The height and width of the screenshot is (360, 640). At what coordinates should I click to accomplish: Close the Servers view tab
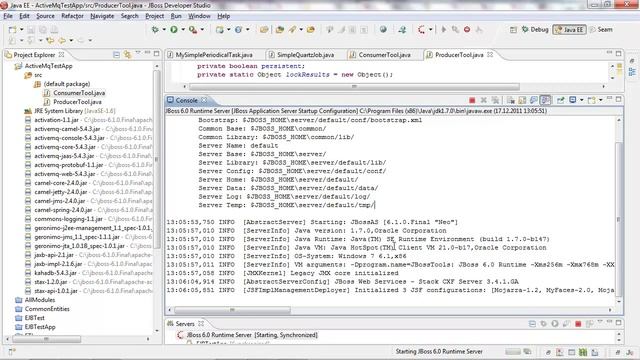[201, 323]
